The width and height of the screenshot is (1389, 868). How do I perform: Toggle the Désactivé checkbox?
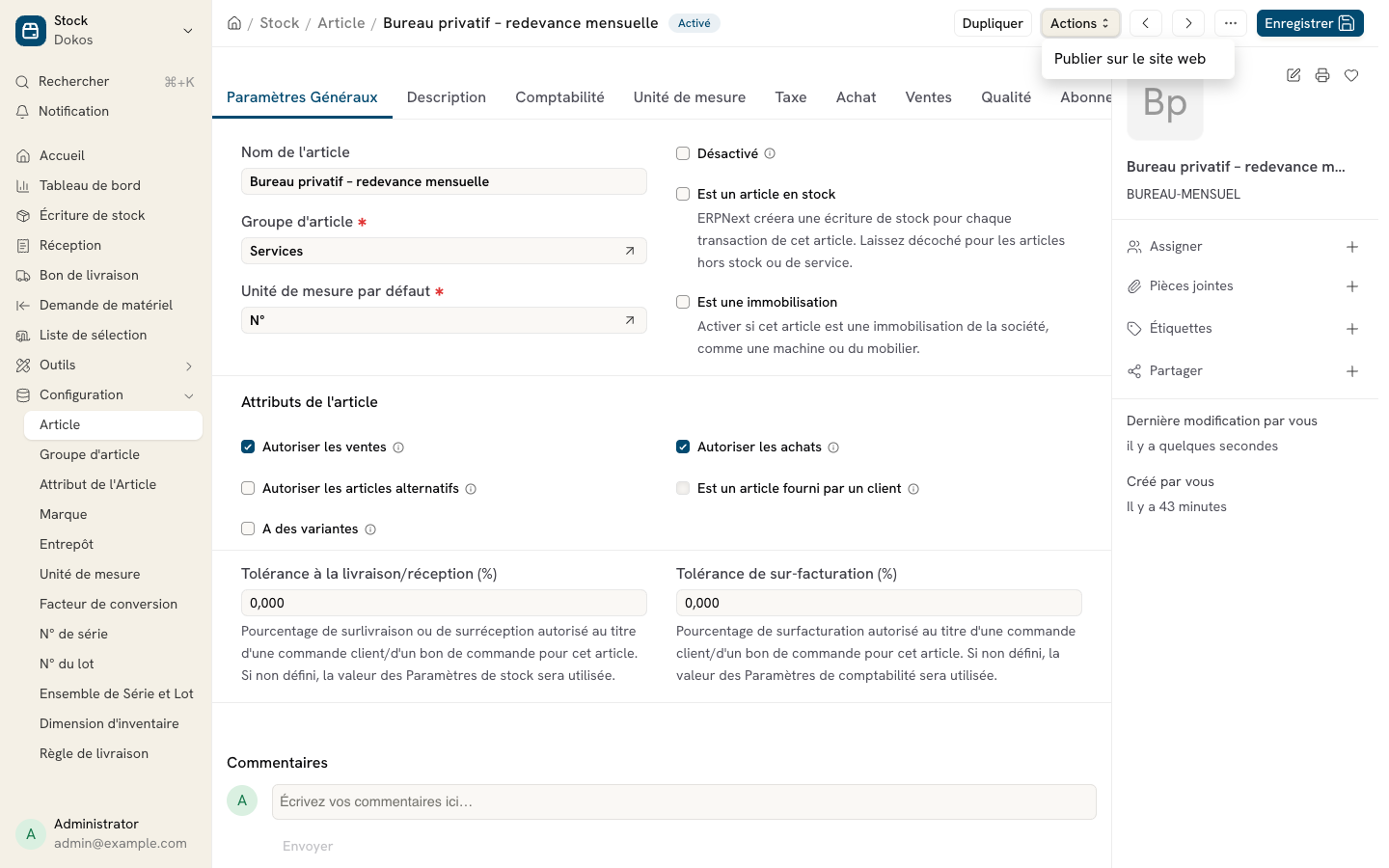[x=683, y=153]
